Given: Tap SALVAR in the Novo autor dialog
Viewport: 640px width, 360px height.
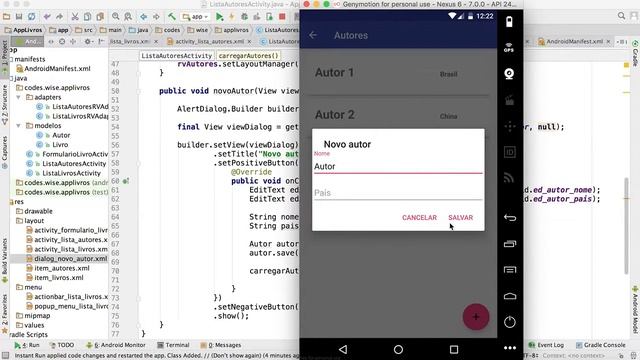Looking at the screenshot, I should [460, 218].
